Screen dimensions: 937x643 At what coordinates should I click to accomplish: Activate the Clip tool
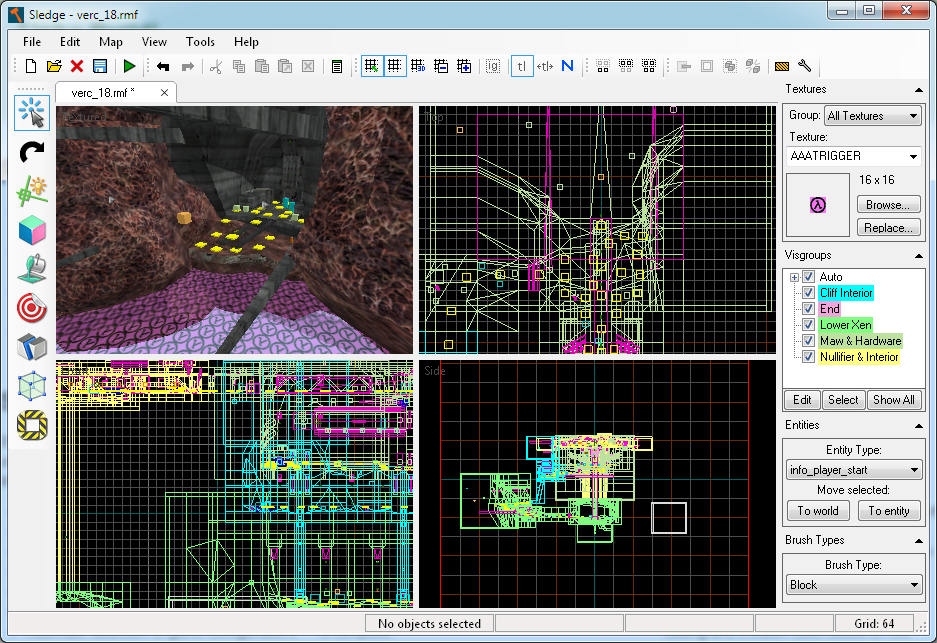point(33,347)
